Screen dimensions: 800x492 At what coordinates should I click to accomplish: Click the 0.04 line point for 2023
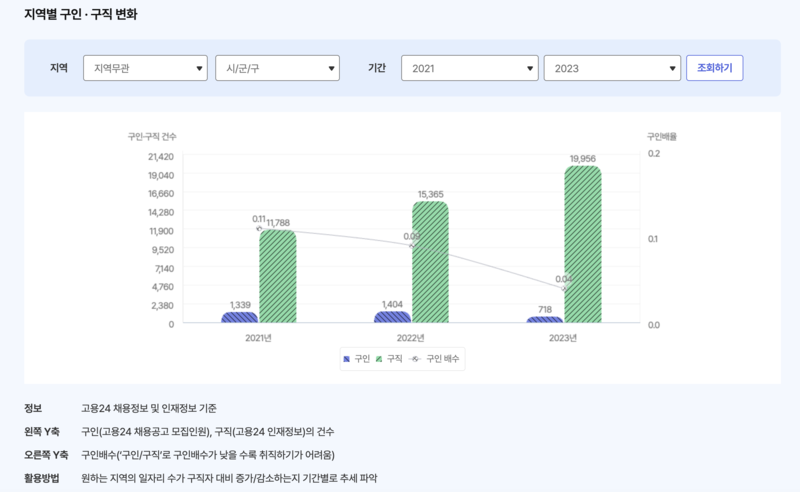tap(564, 288)
